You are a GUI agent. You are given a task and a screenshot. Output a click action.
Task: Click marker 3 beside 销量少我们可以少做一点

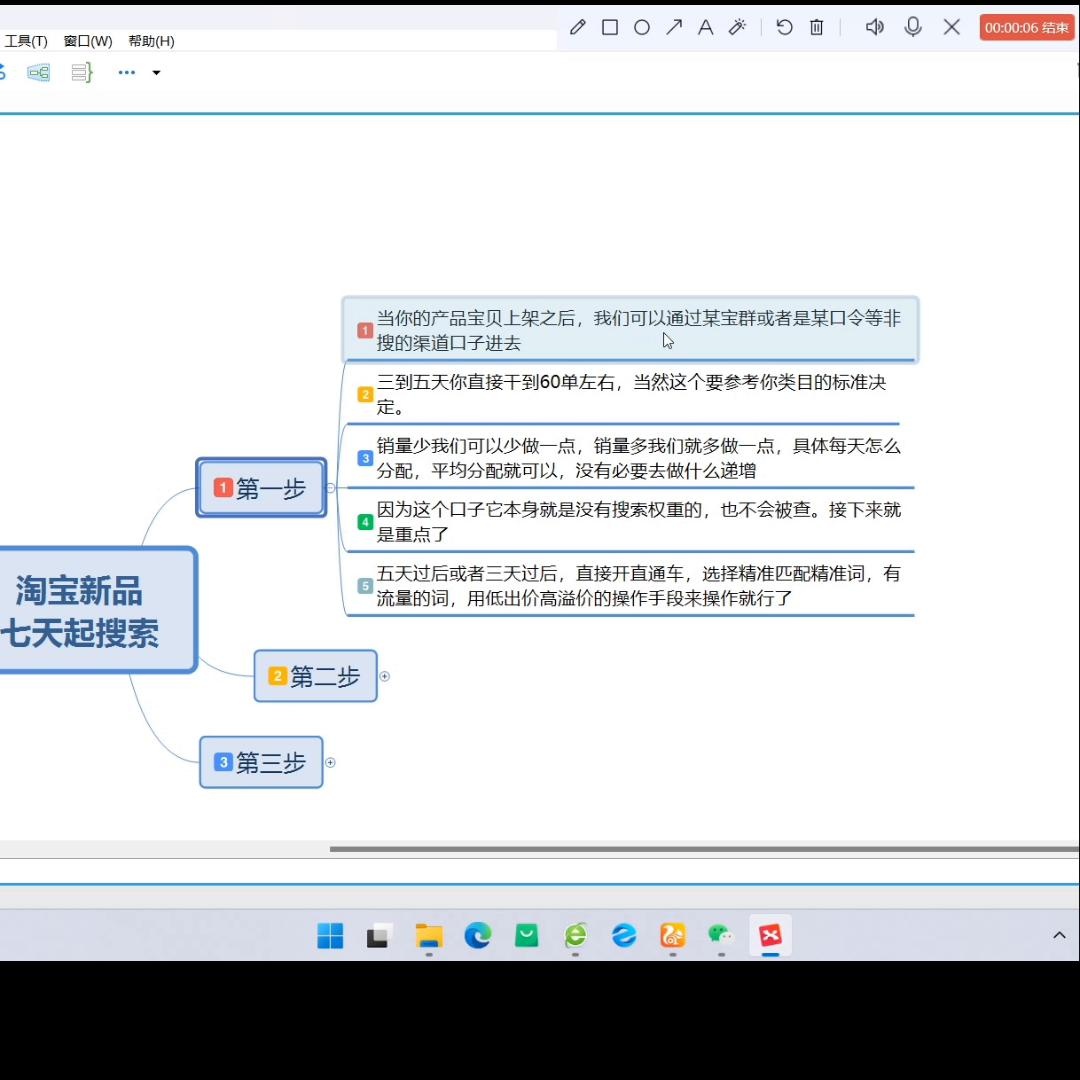coord(365,458)
